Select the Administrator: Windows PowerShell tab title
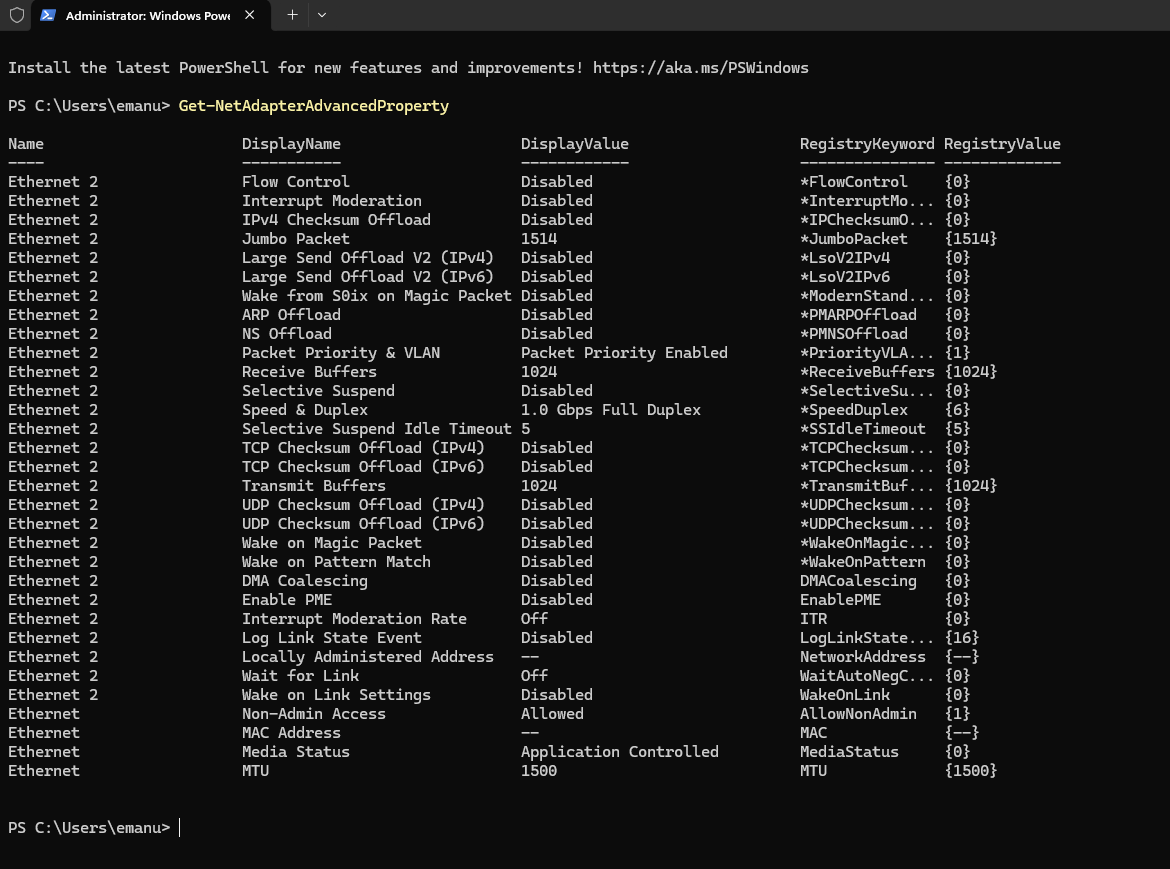Image resolution: width=1170 pixels, height=869 pixels. [147, 16]
